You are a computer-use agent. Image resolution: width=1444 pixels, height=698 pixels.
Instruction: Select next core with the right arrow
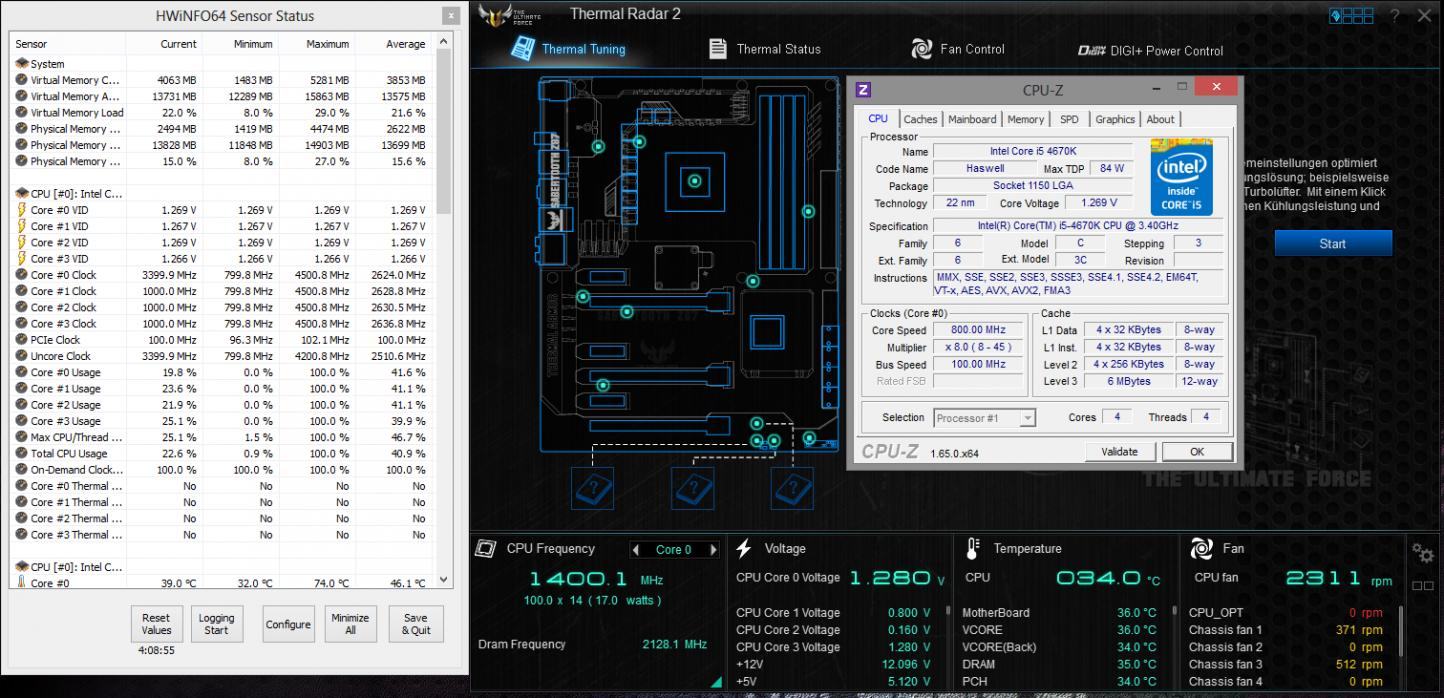713,549
